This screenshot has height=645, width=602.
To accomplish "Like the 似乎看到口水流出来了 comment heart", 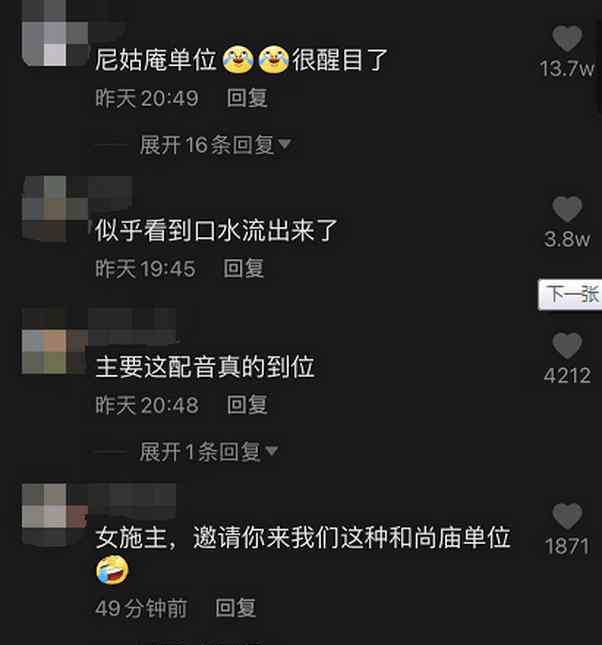I will click(x=567, y=209).
